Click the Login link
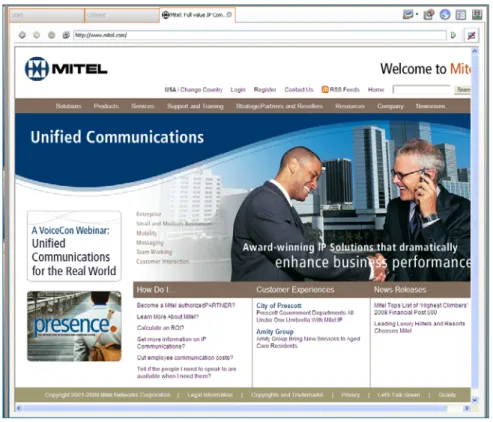This screenshot has height=422, width=493. click(238, 90)
